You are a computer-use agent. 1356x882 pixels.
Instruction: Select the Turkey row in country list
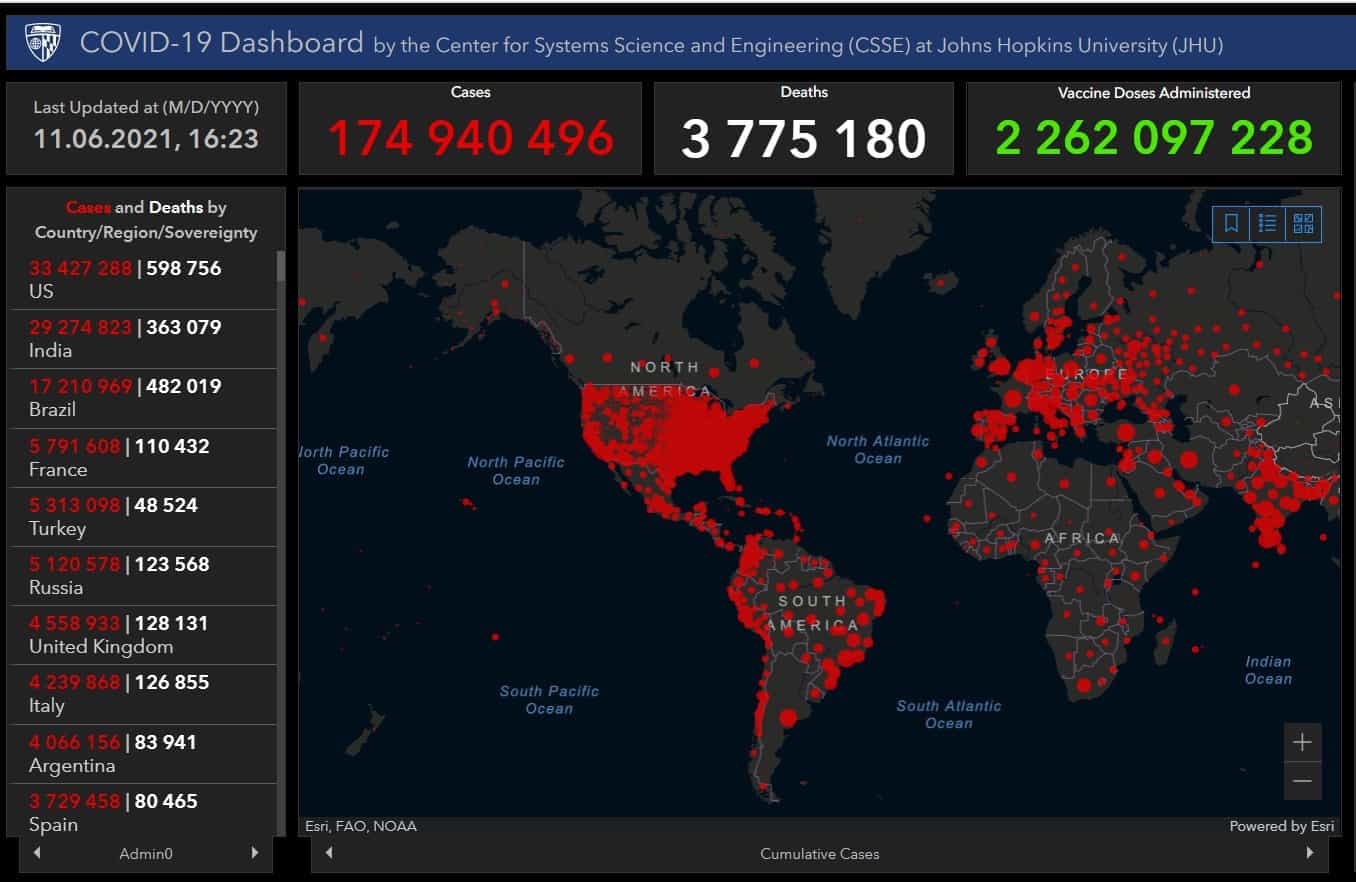click(143, 517)
